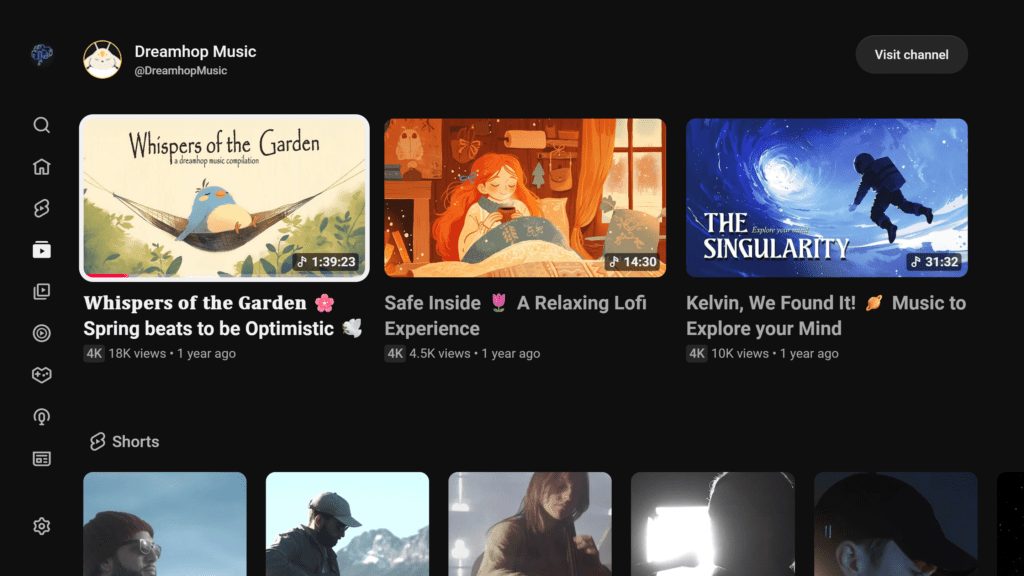Open the account avatar in the sidebar
The image size is (1024, 576).
42,54
